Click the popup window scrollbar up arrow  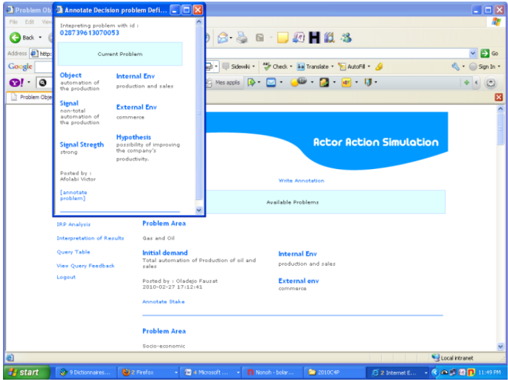(x=199, y=22)
